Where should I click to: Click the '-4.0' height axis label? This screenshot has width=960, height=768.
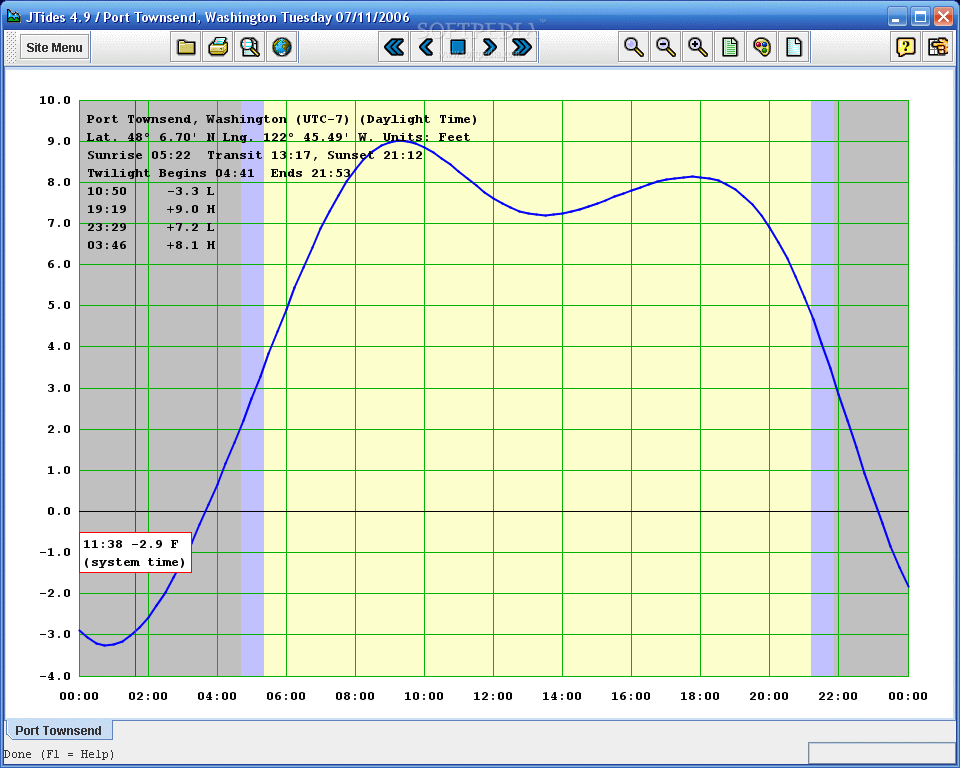click(x=55, y=676)
